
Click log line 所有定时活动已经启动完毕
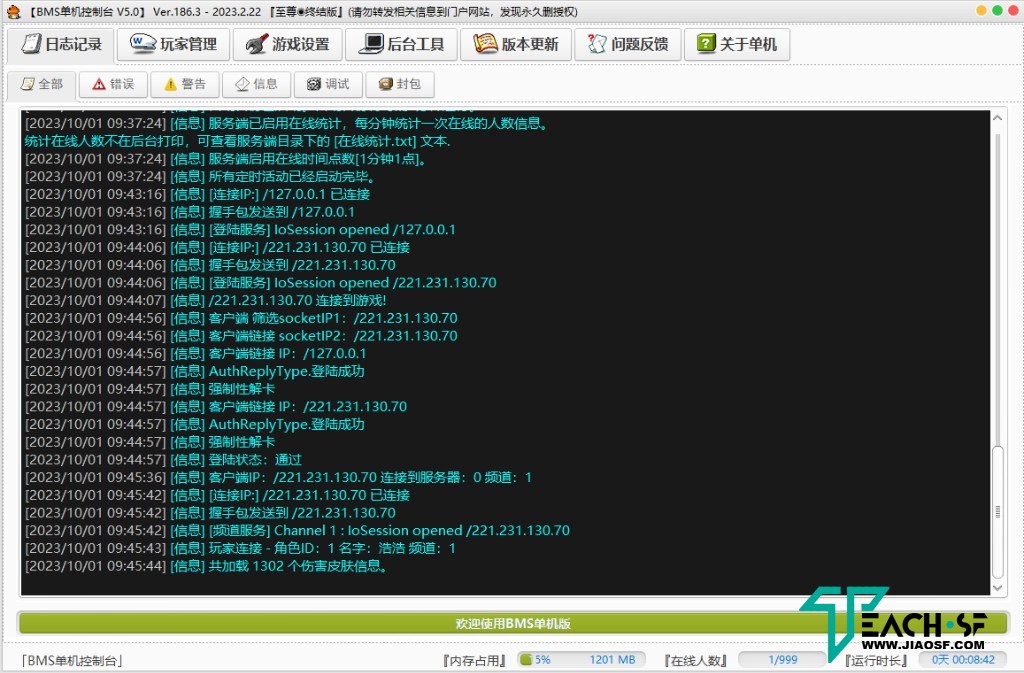[200, 176]
